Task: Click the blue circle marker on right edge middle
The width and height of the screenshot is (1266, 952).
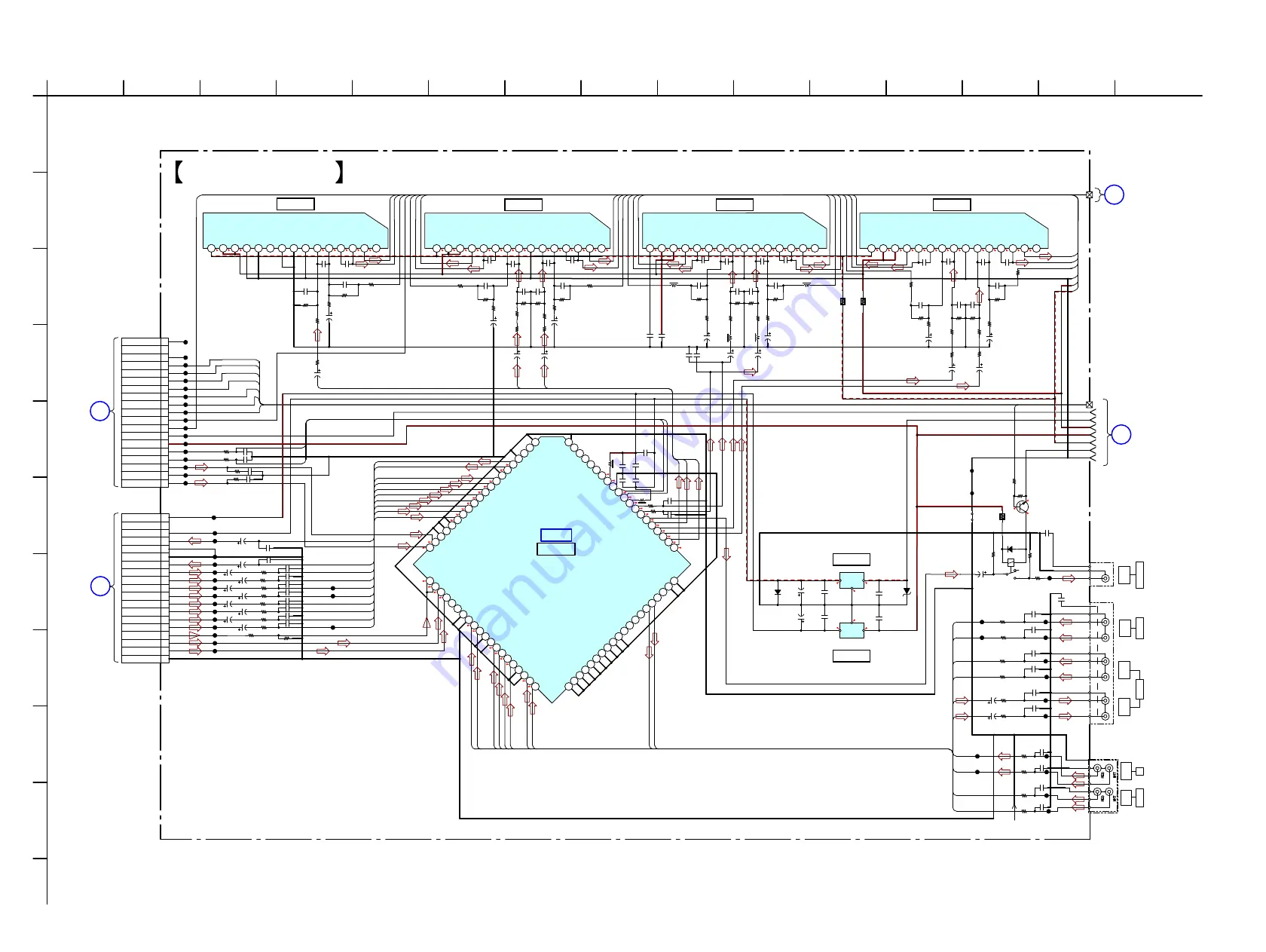Action: (1121, 434)
